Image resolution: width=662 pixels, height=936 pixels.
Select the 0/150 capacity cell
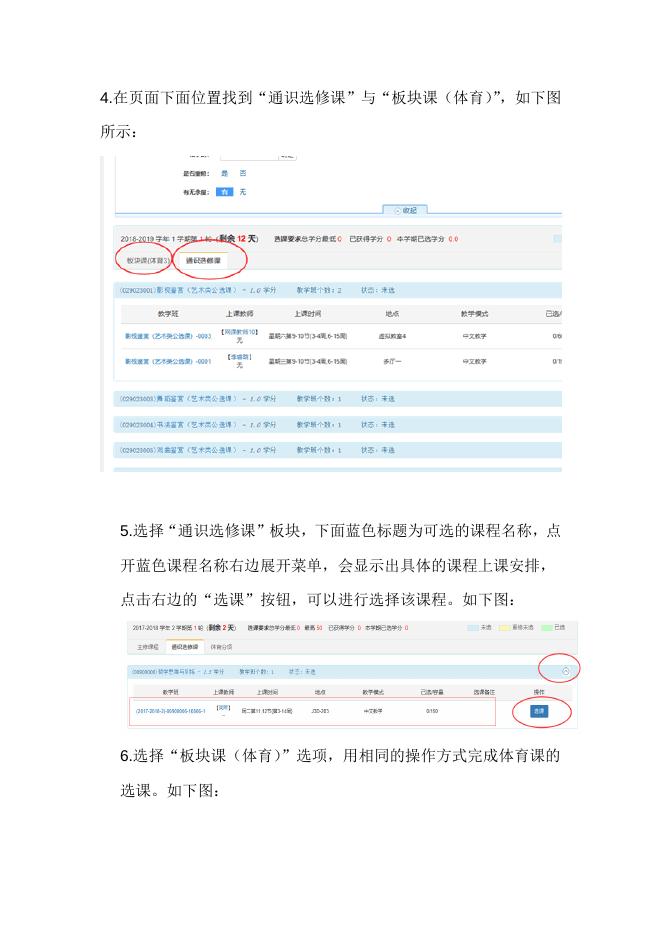tap(432, 712)
